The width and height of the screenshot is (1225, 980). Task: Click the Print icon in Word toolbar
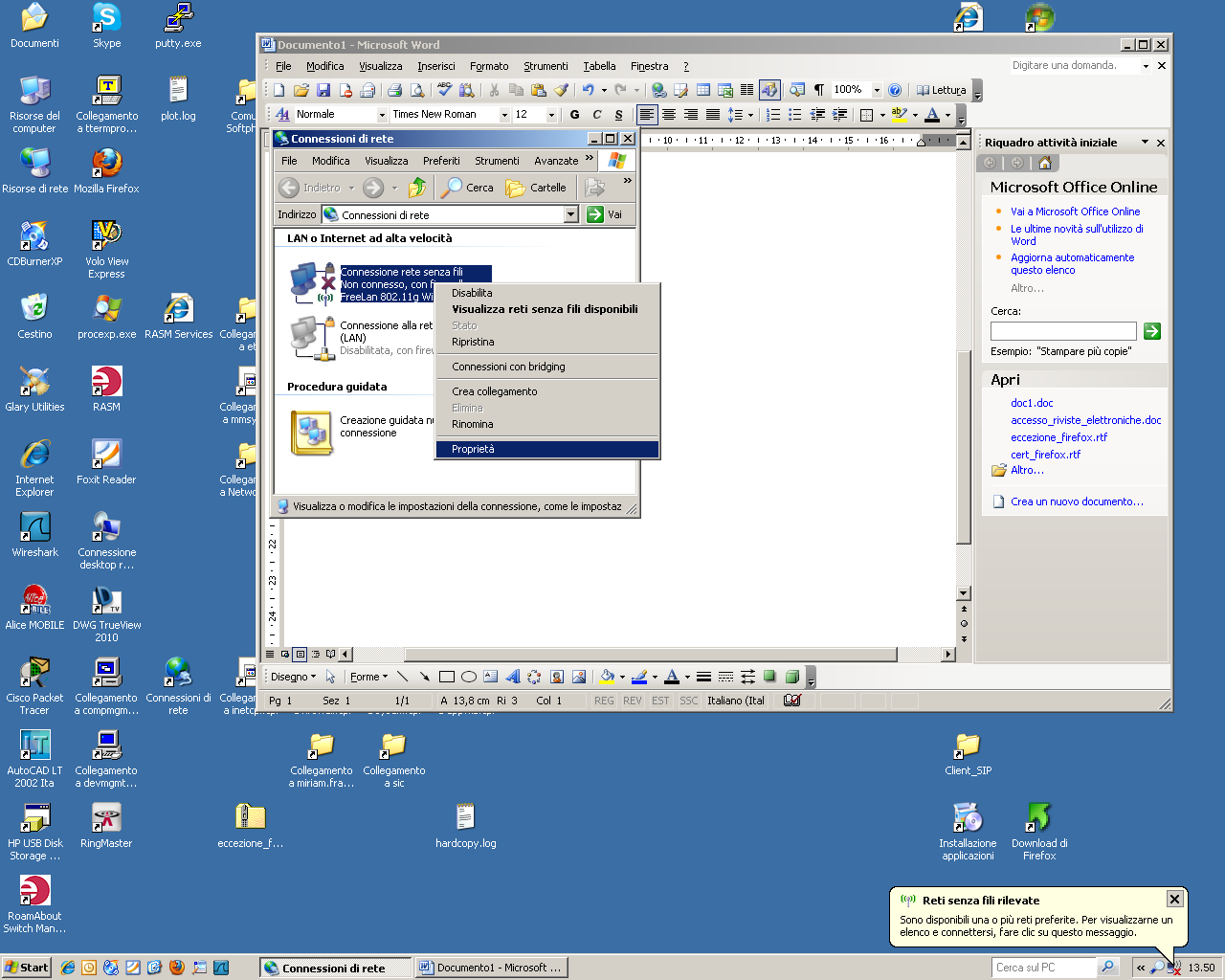coord(394,90)
